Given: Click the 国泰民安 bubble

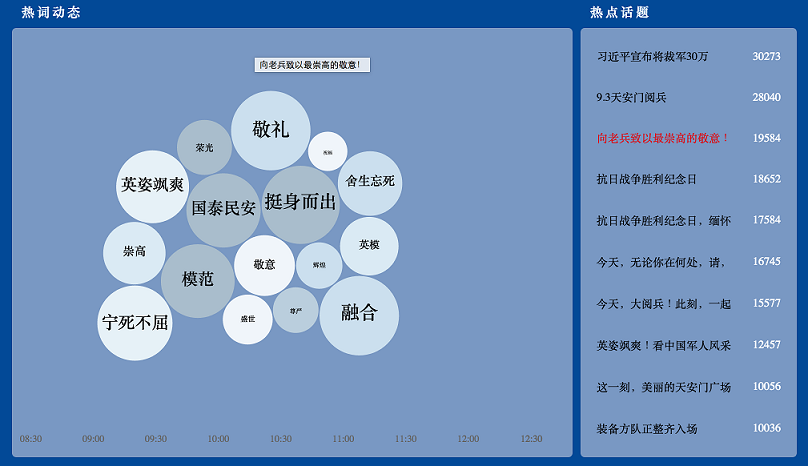Looking at the screenshot, I should click(x=223, y=209).
